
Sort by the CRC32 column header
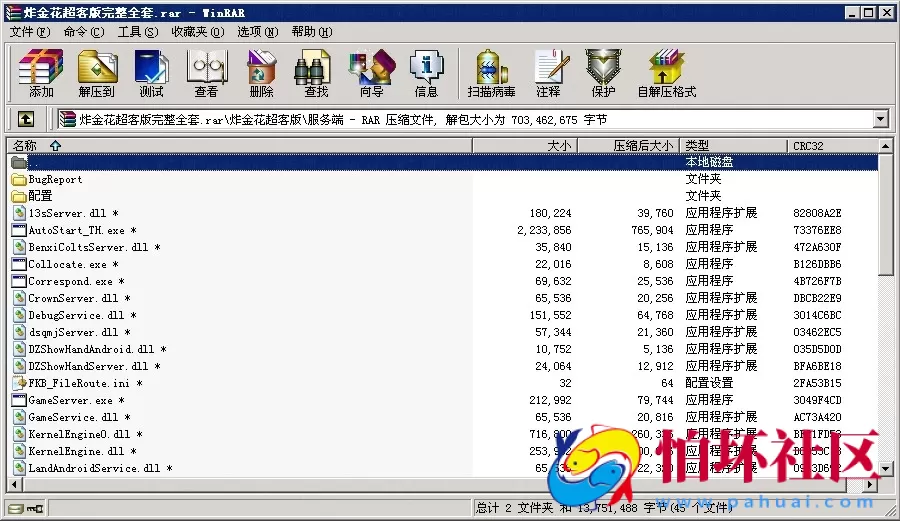pyautogui.click(x=832, y=146)
